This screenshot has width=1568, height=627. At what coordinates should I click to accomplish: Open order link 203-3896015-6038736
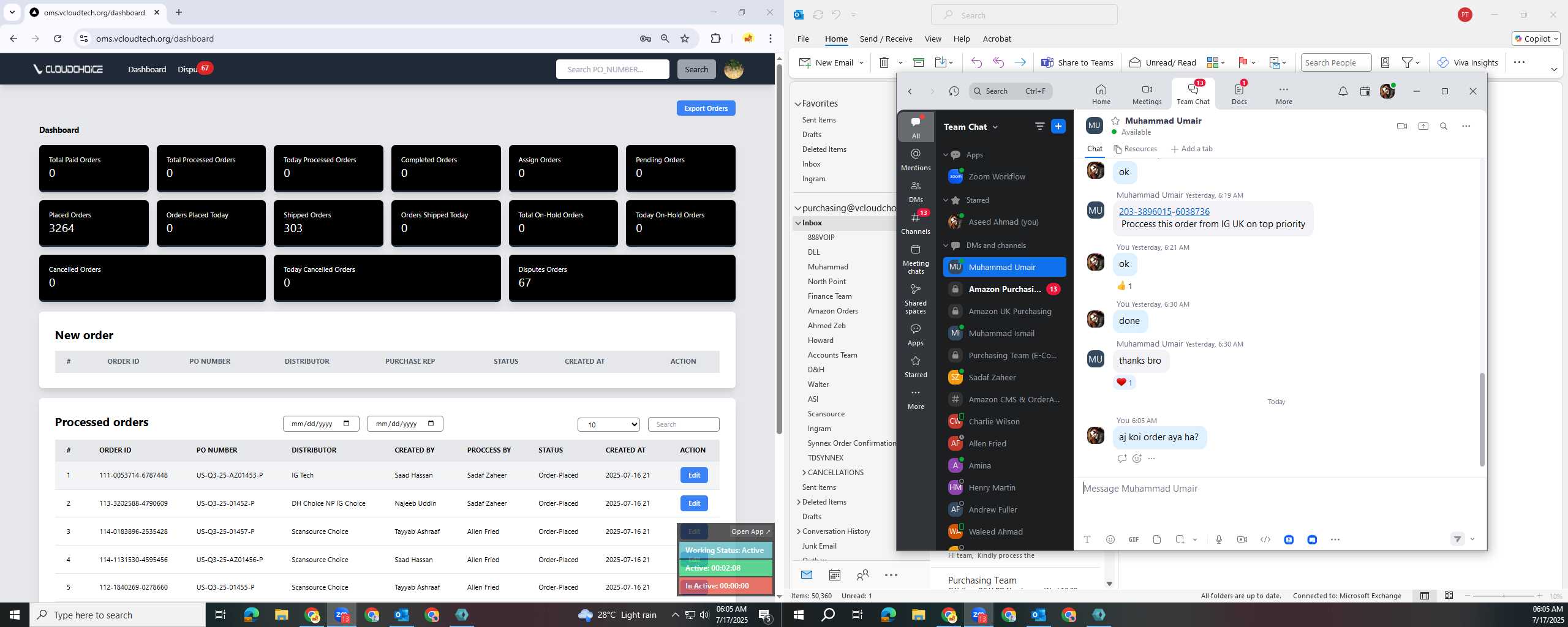pyautogui.click(x=1164, y=211)
